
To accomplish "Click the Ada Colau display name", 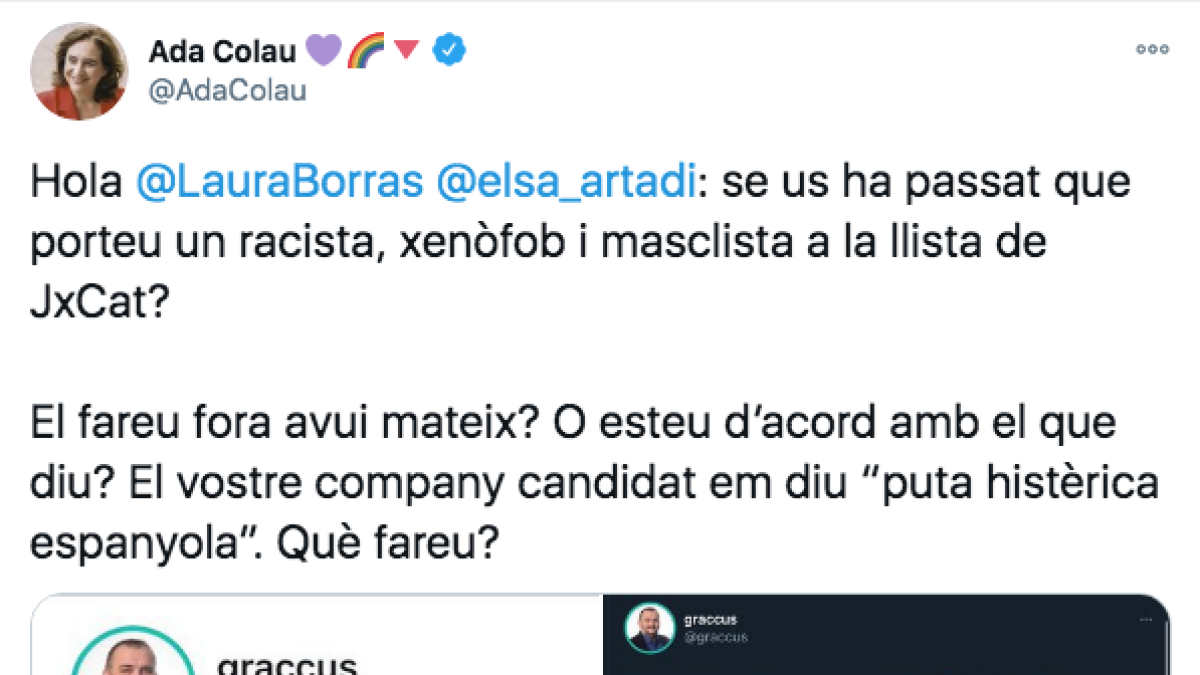I will coord(222,51).
